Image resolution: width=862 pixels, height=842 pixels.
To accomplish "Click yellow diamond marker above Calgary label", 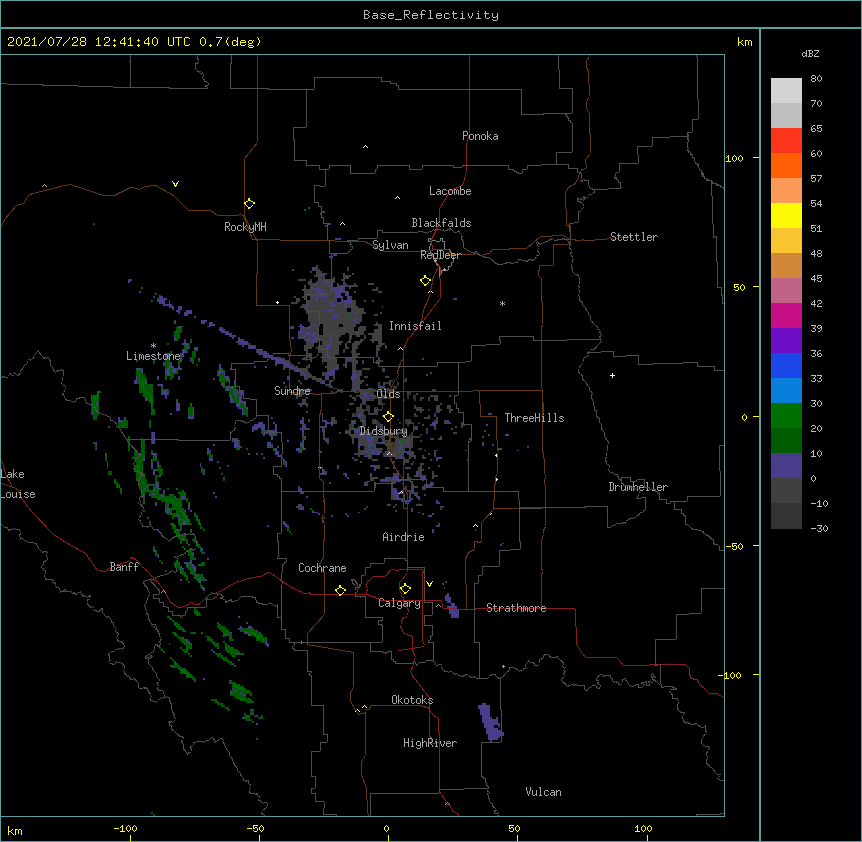I will pyautogui.click(x=405, y=589).
